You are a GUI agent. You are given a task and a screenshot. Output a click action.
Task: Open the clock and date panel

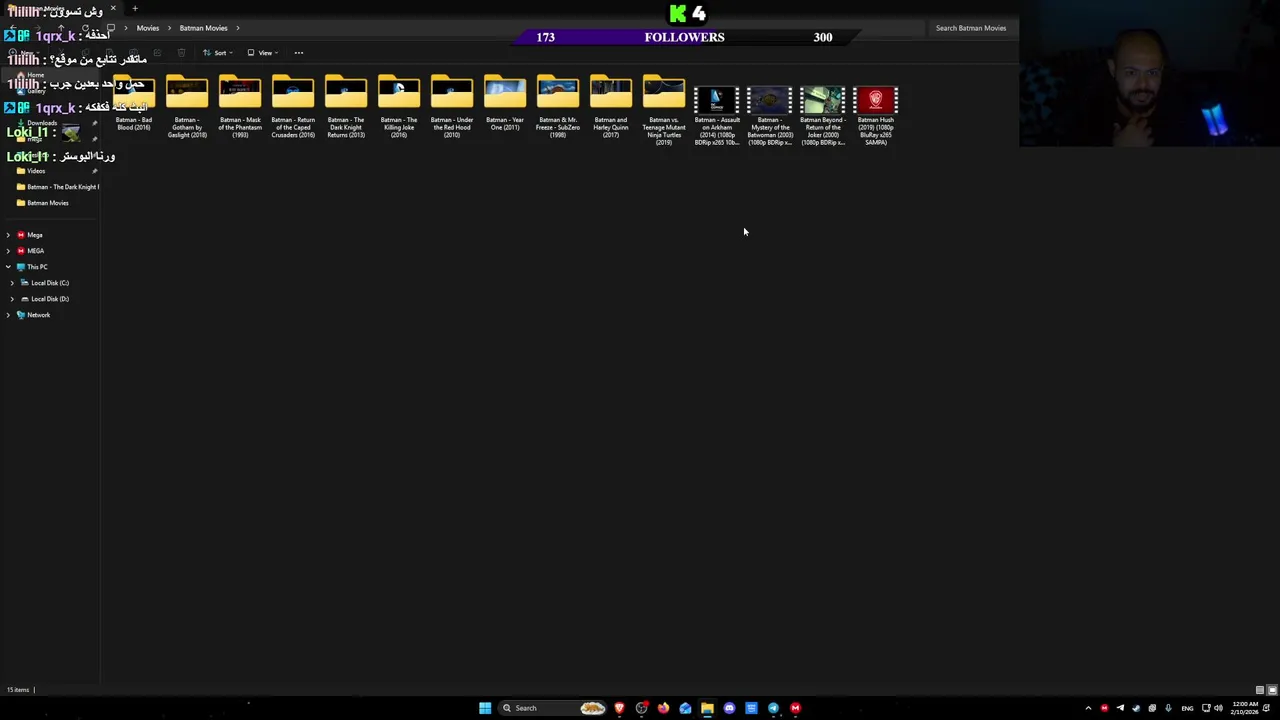point(1246,708)
